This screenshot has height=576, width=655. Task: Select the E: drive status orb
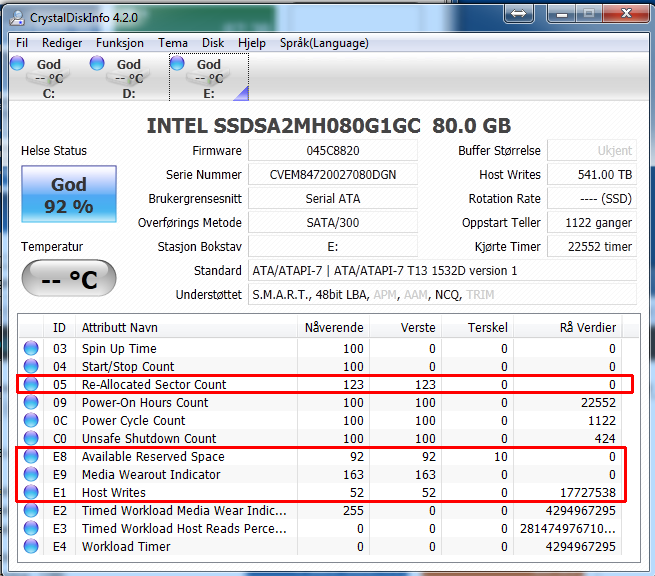pyautogui.click(x=178, y=64)
